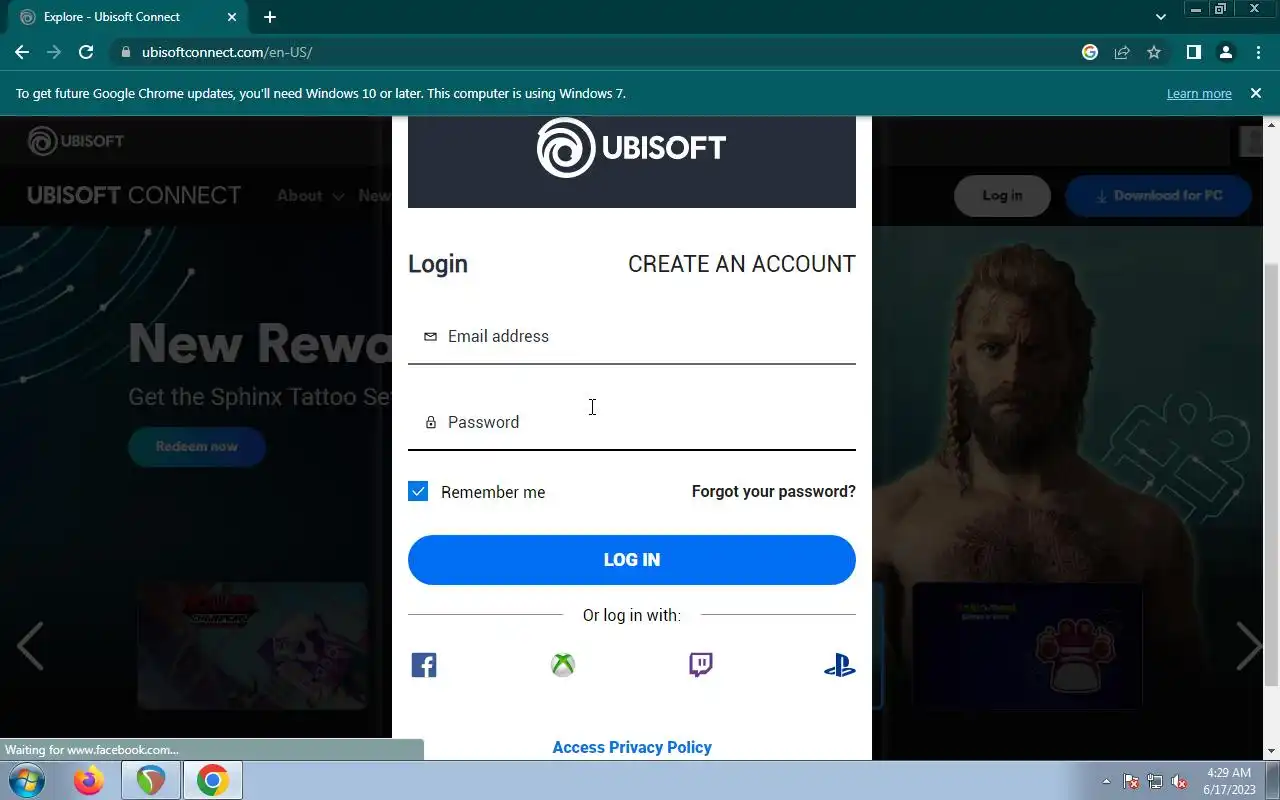The image size is (1280, 800).
Task: Click the Ubisoft logo in page header
Action: 76,141
